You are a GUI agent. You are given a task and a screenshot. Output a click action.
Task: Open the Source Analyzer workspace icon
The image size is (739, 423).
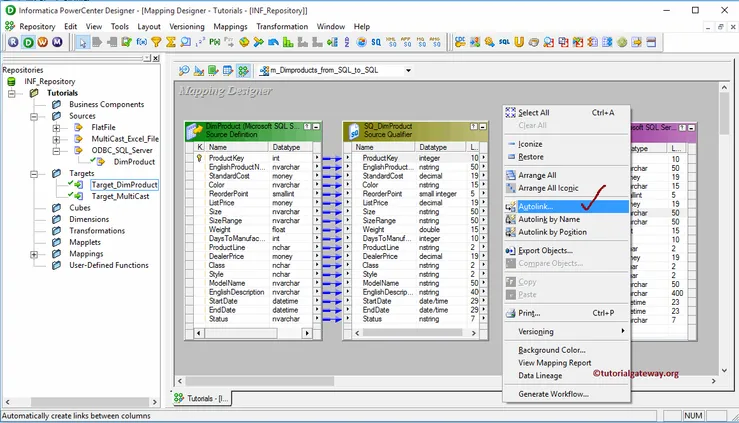click(x=184, y=71)
